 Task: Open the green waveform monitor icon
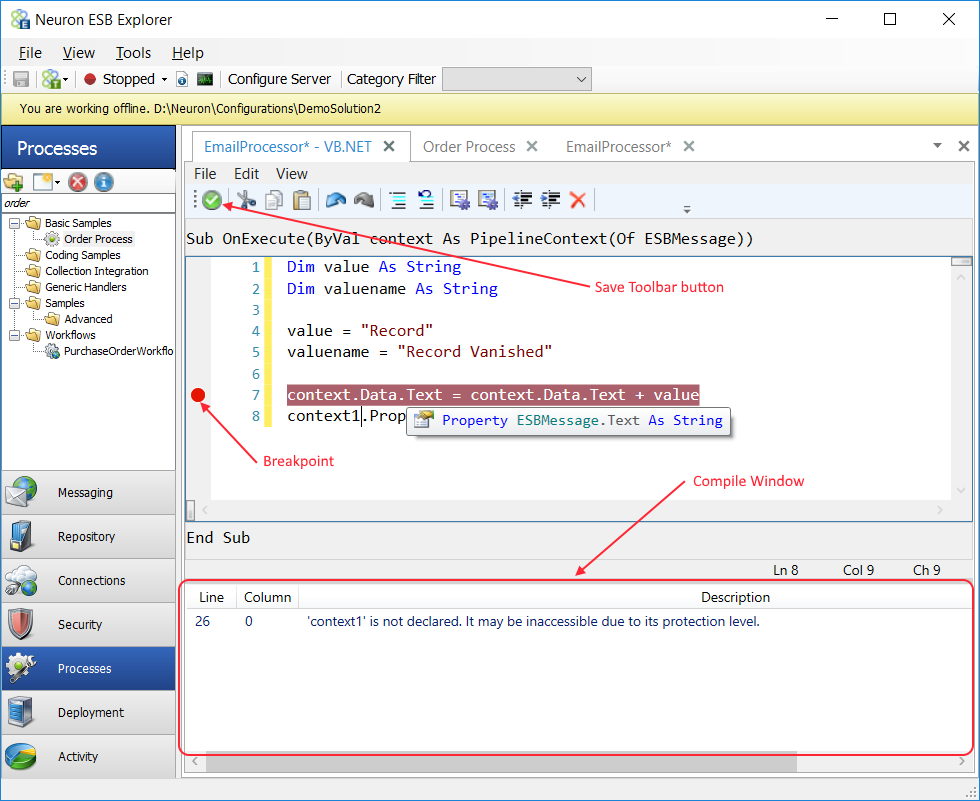tap(204, 79)
